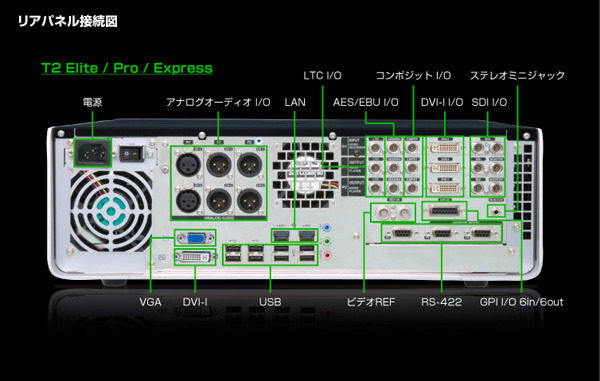Select the ステレオミニジャック label
This screenshot has height=381, width=600.
pyautogui.click(x=517, y=75)
